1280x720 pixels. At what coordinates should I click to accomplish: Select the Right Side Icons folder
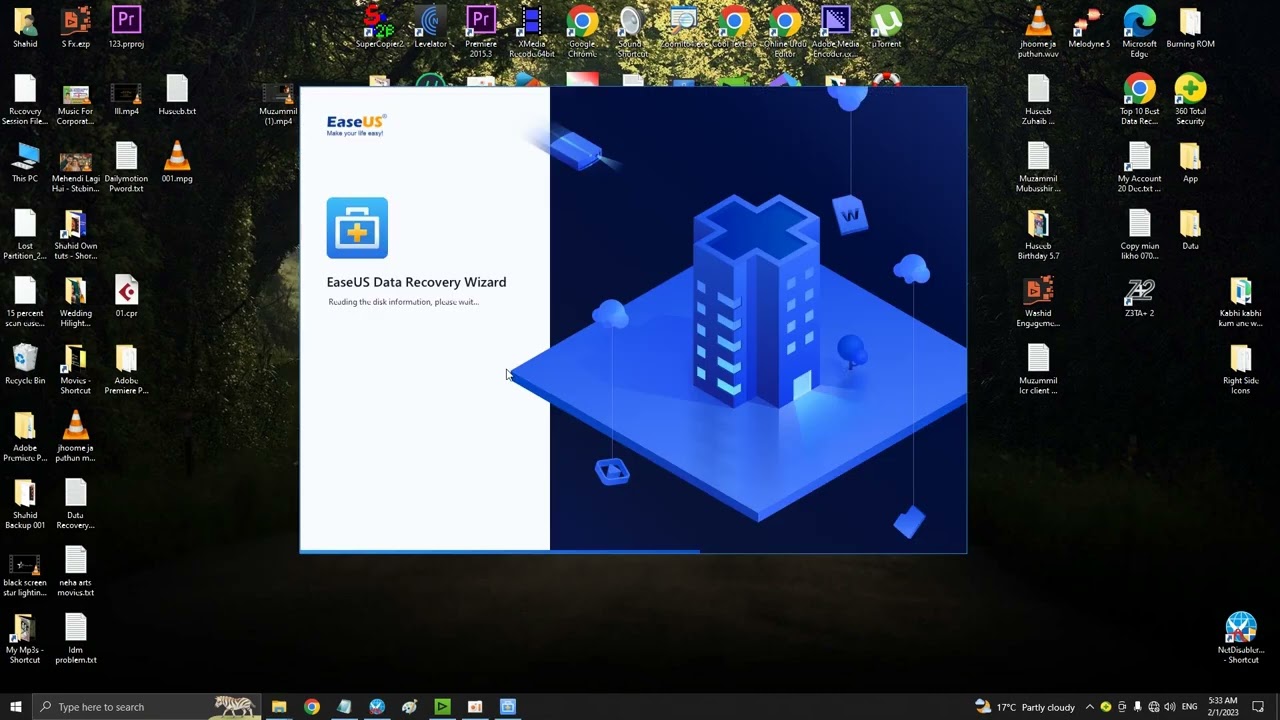1240,369
